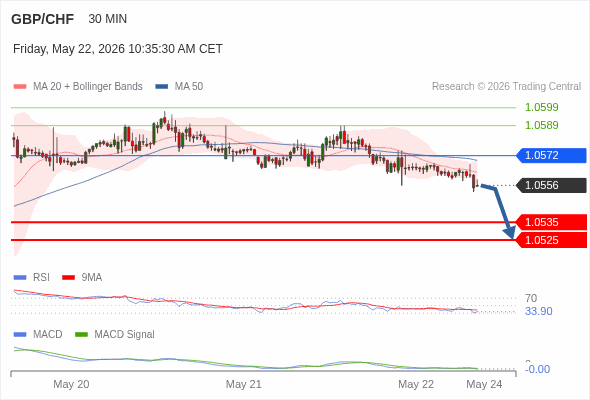Click the 1.0599 resistance level label

pos(541,108)
